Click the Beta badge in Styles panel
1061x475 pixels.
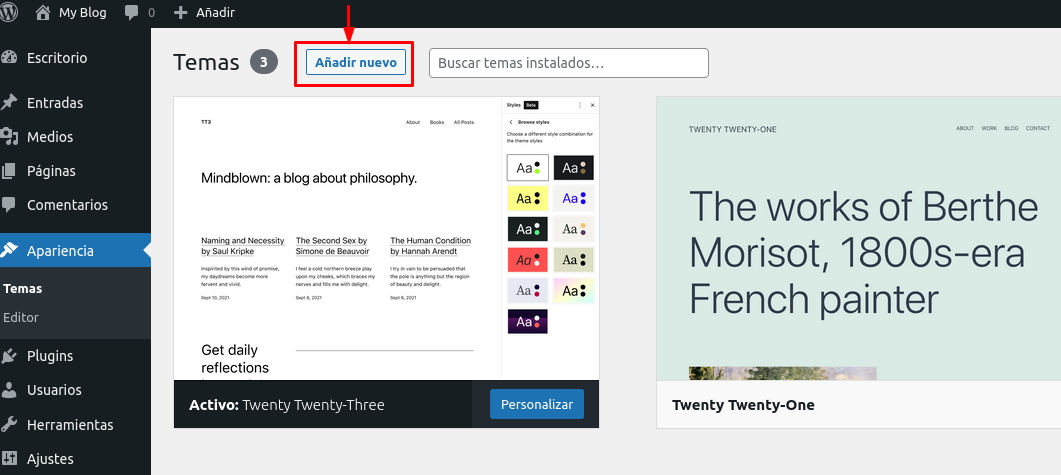pos(531,105)
